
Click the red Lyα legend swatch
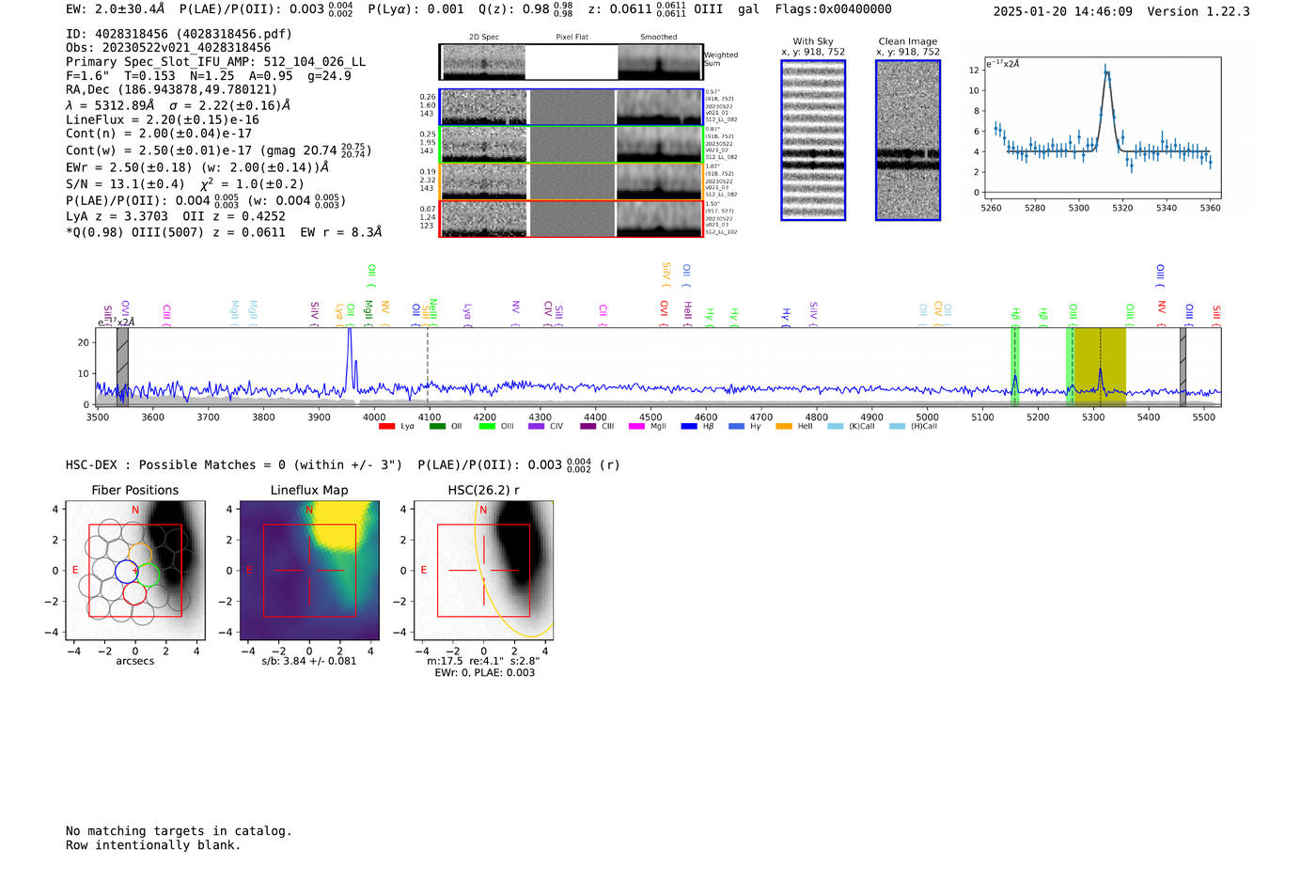click(386, 427)
